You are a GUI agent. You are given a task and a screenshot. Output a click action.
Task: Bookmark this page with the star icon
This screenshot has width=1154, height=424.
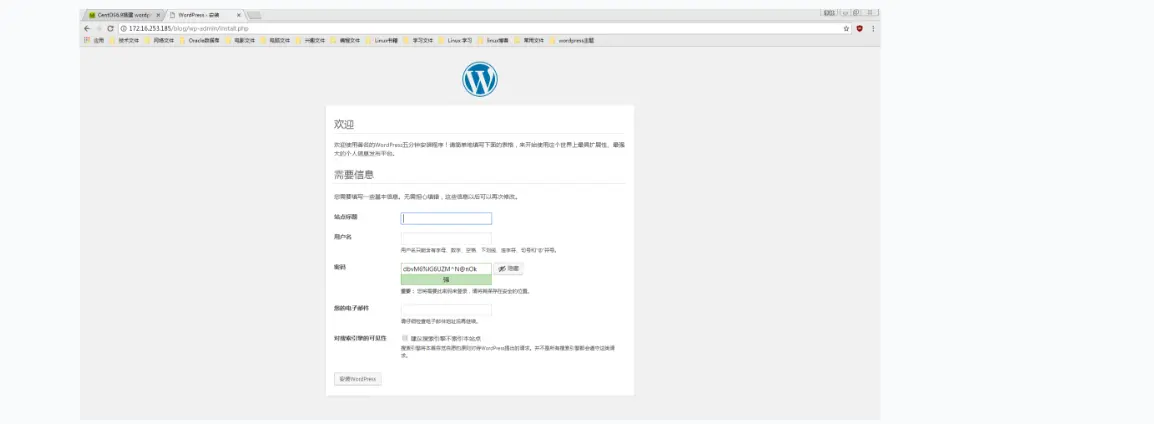(x=846, y=28)
